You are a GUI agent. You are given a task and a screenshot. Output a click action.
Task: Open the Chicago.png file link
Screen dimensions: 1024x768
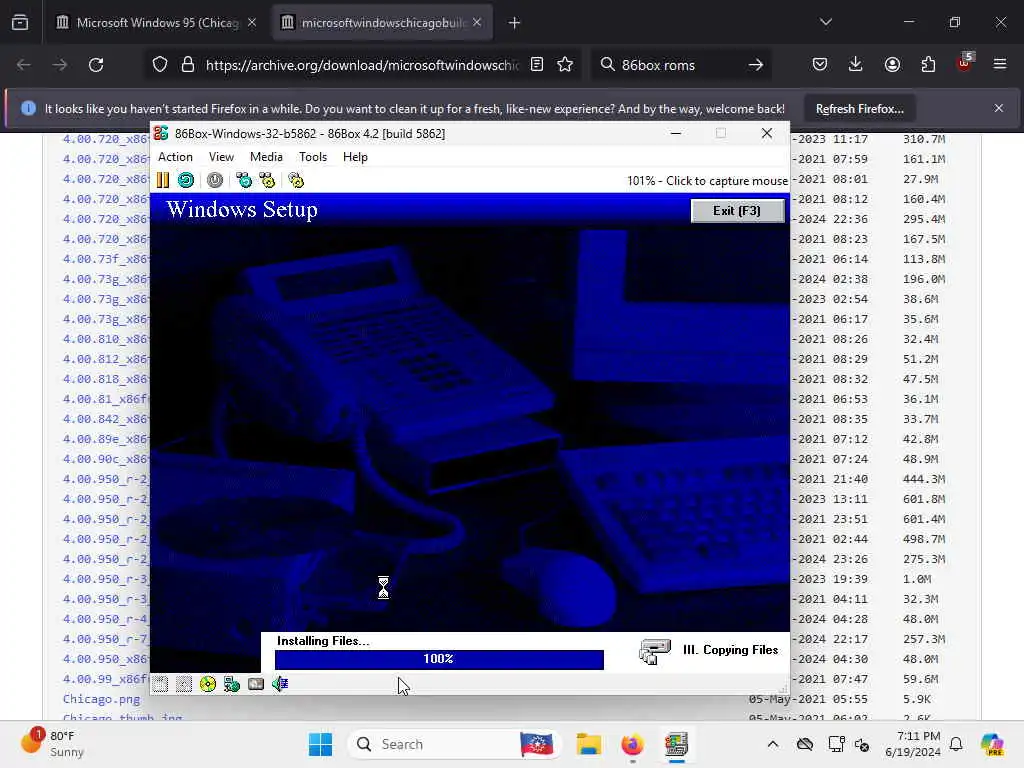101,699
